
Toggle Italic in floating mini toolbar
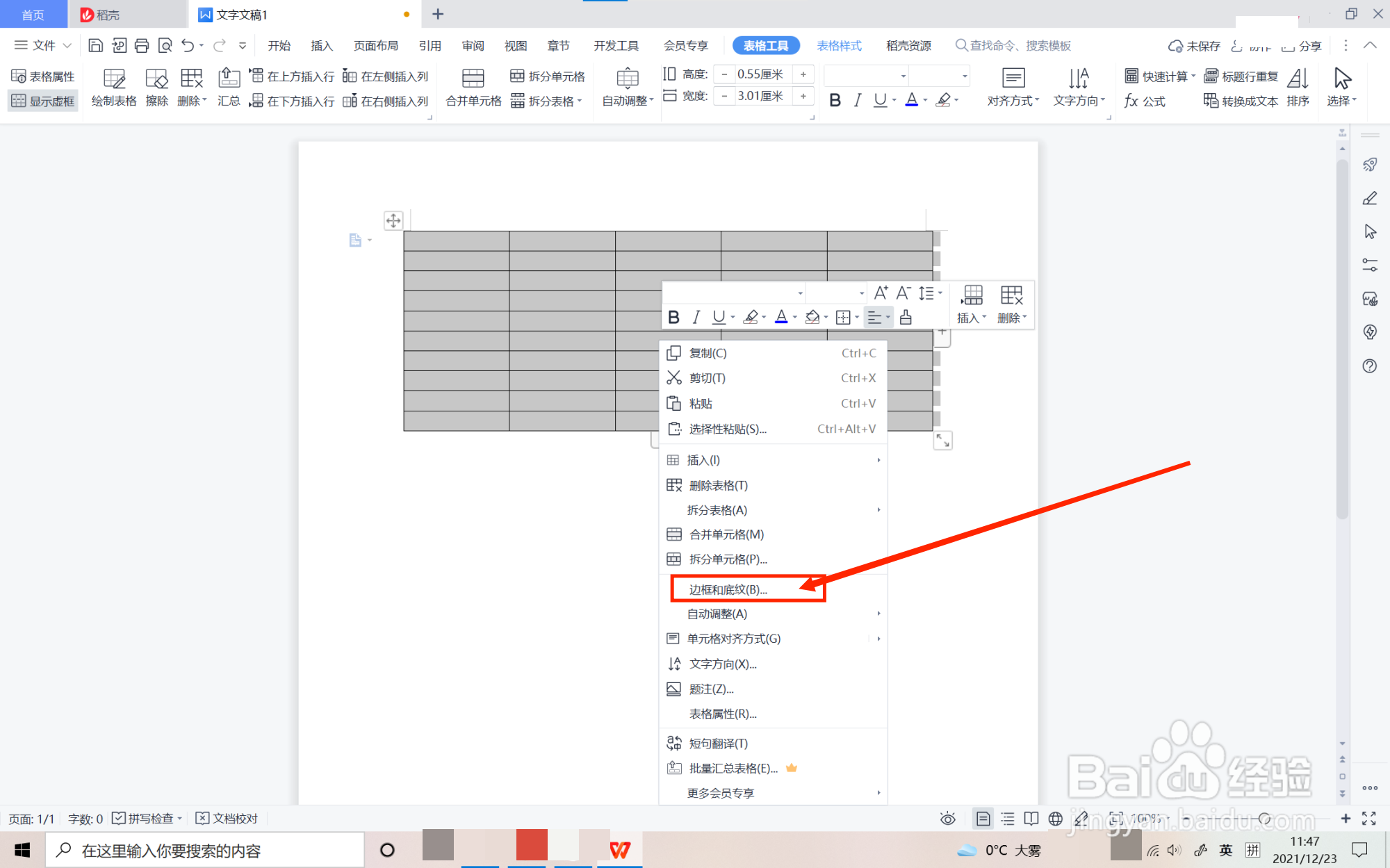click(696, 318)
